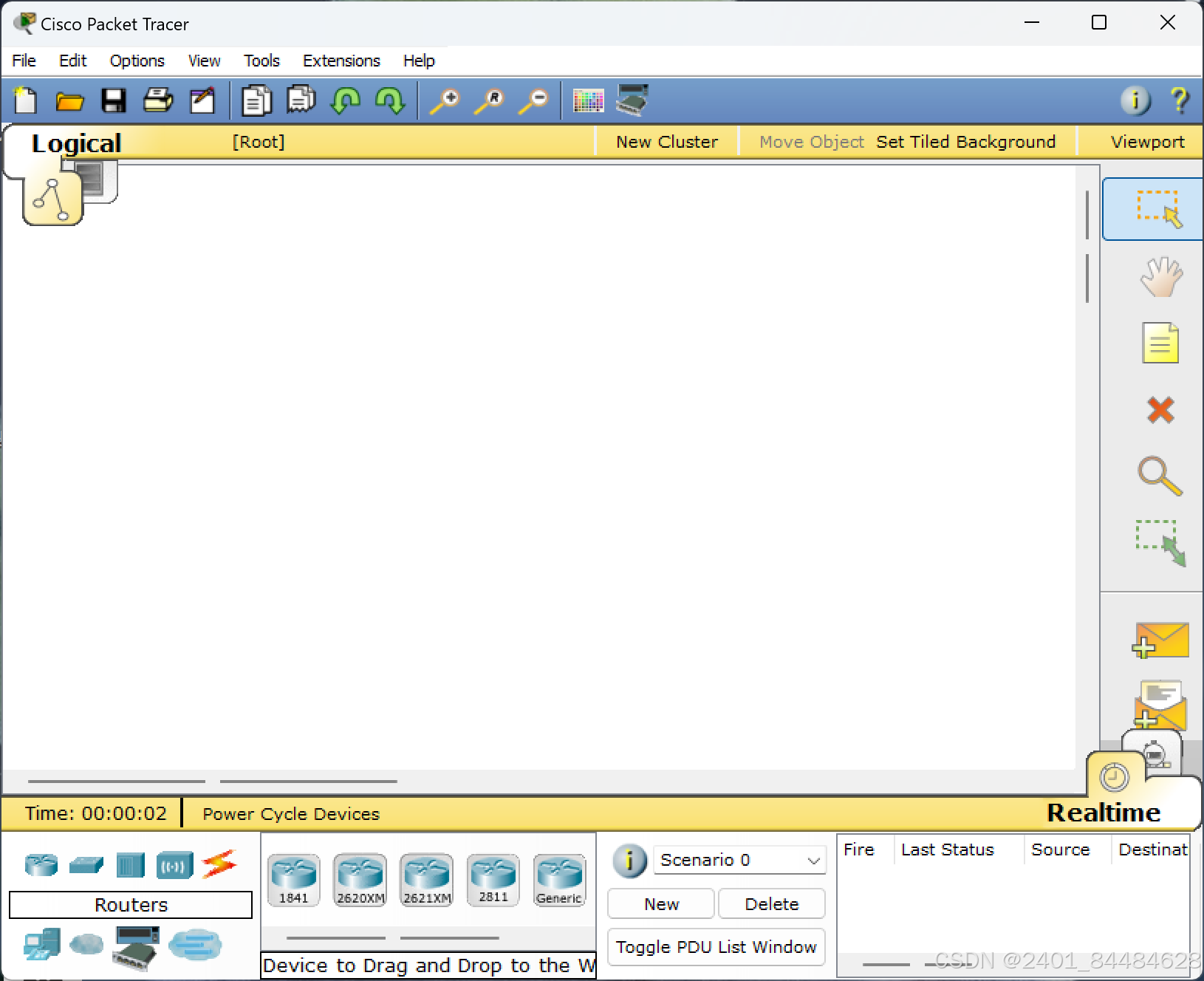Viewport: 1204px width, 981px height.
Task: Open the View menu
Action: 204,61
